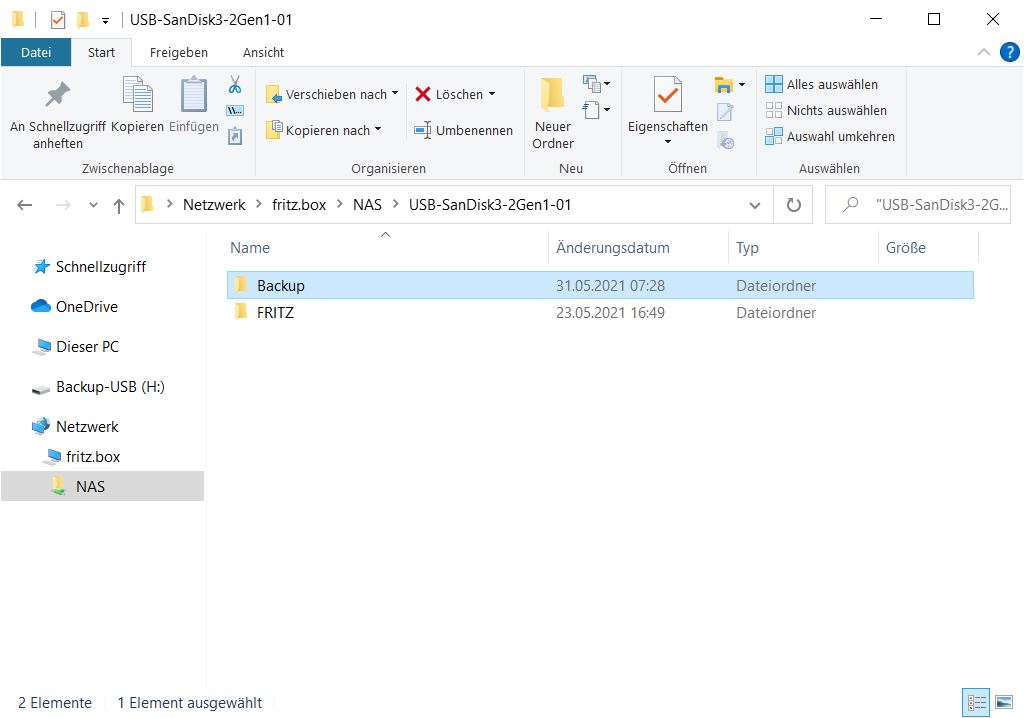Collapse the ribbon with the chevron

pos(983,52)
